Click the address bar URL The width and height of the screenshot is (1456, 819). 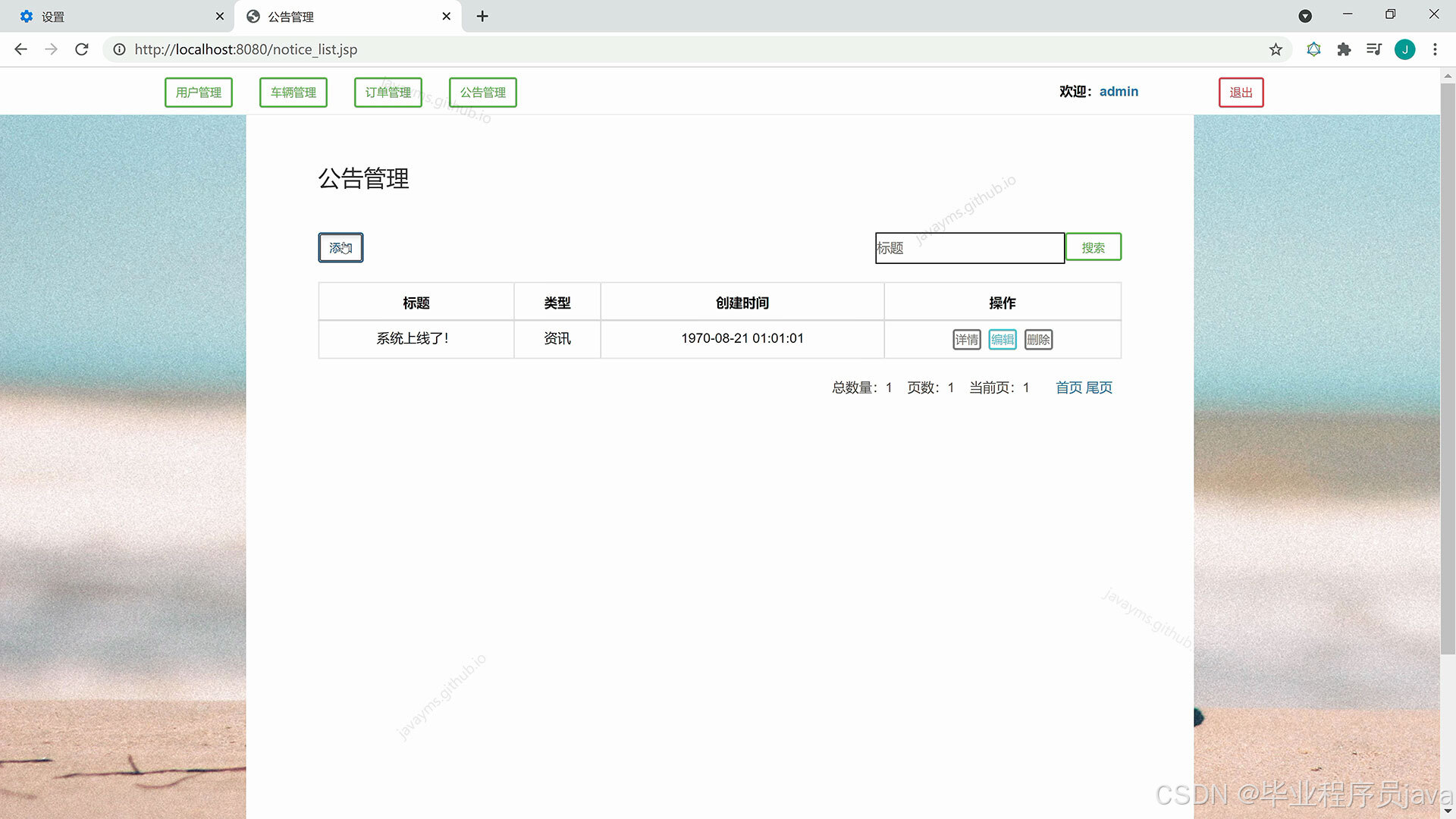pyautogui.click(x=246, y=49)
